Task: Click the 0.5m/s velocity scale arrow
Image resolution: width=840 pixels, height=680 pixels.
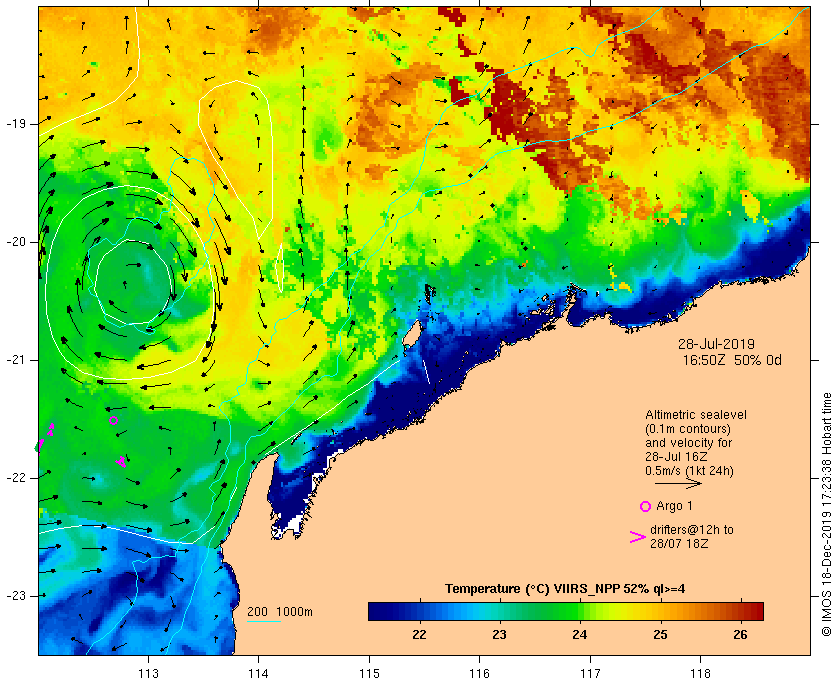Action: [678, 484]
